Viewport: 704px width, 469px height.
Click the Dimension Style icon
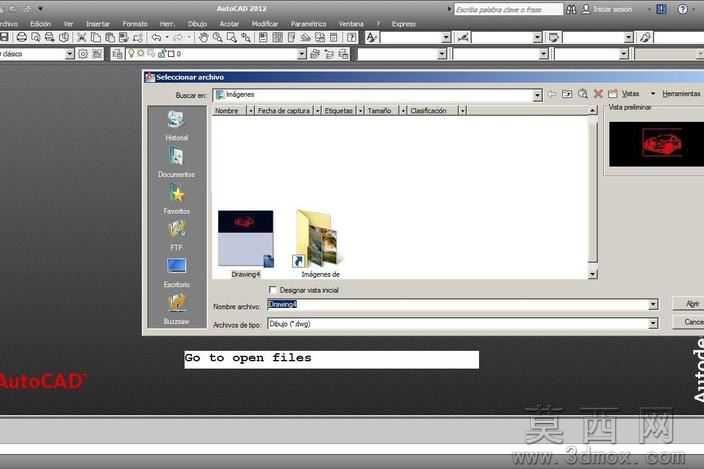[463, 37]
